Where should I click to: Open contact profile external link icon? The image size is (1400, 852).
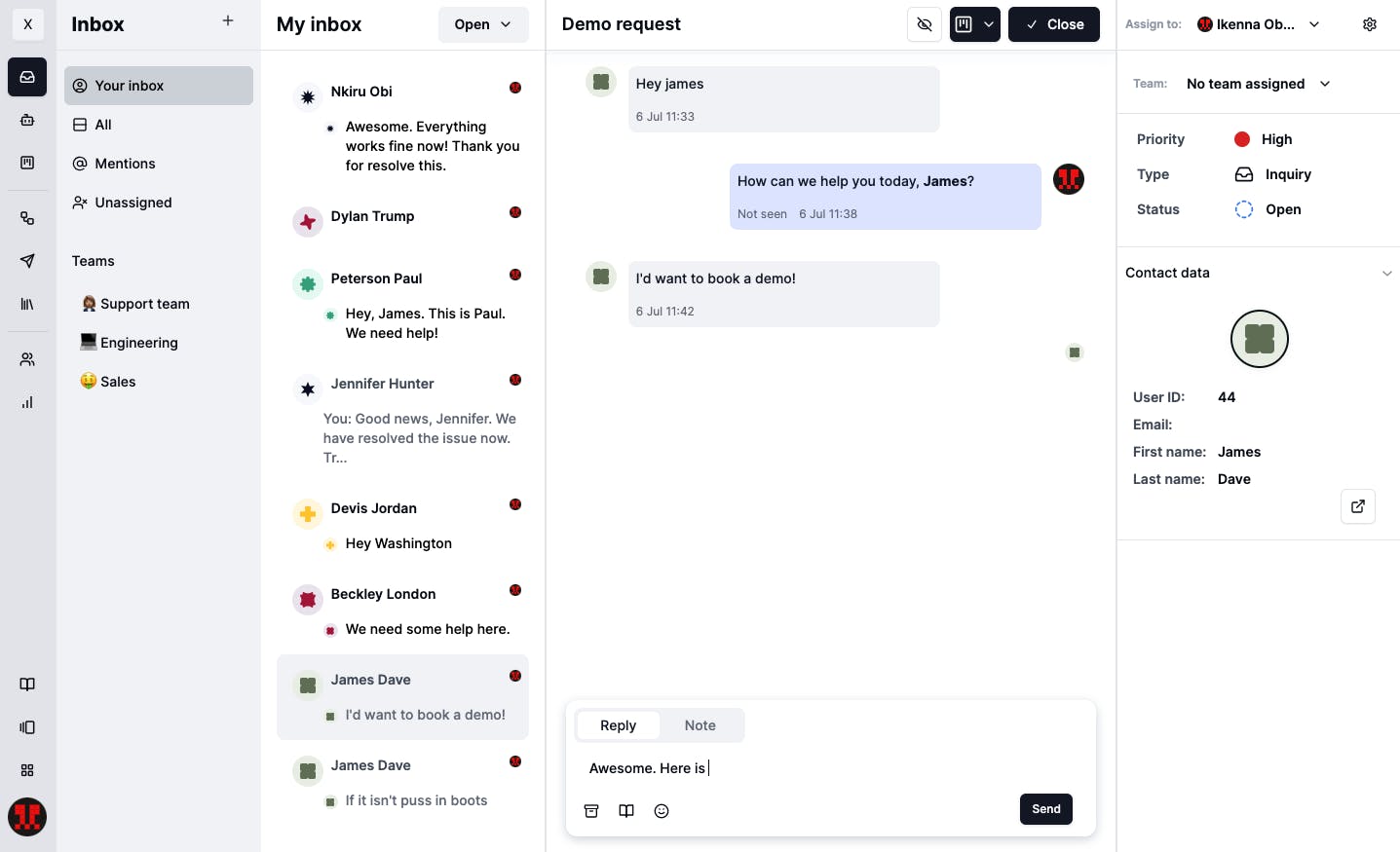coord(1358,506)
